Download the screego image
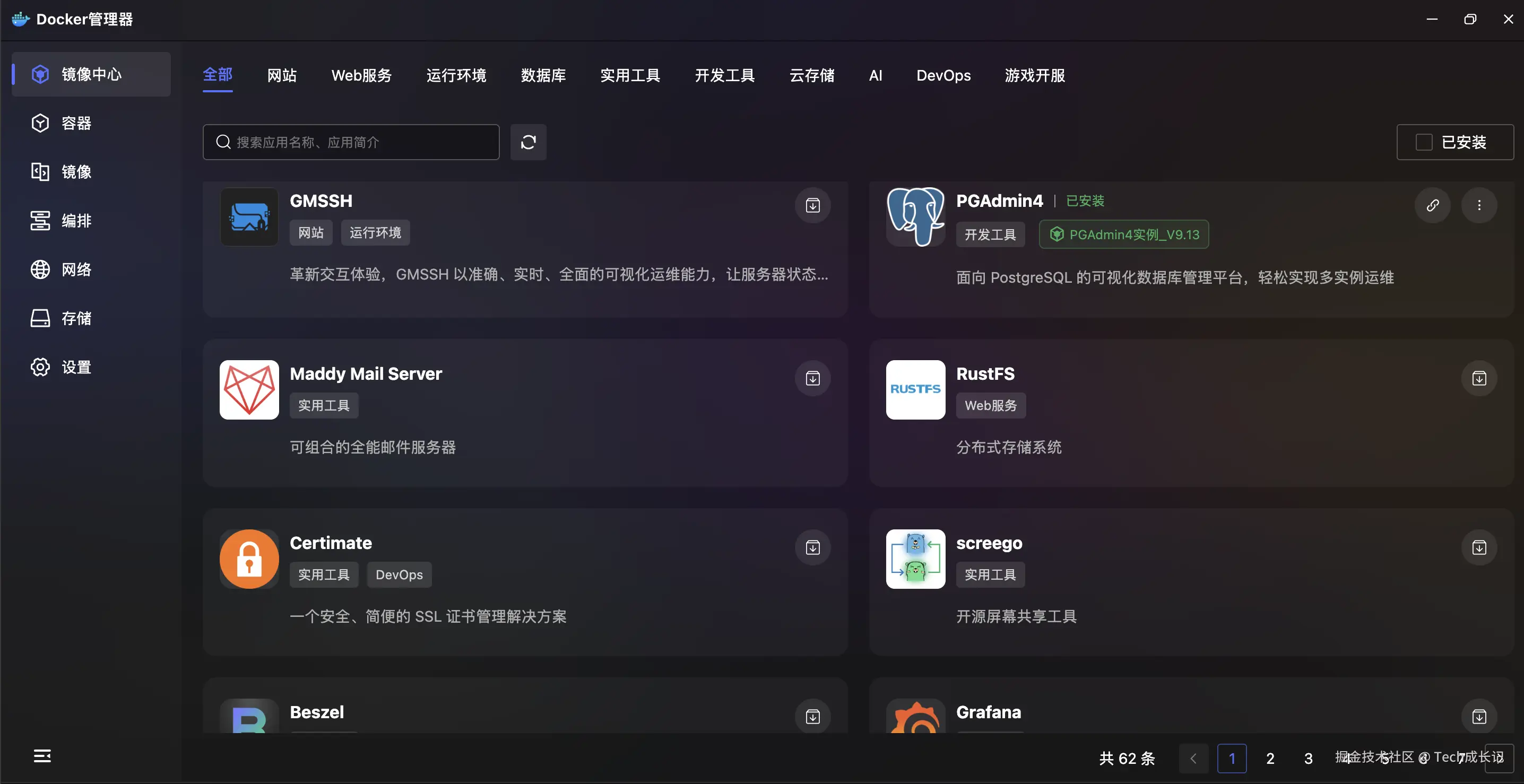The width and height of the screenshot is (1524, 784). click(x=1478, y=547)
